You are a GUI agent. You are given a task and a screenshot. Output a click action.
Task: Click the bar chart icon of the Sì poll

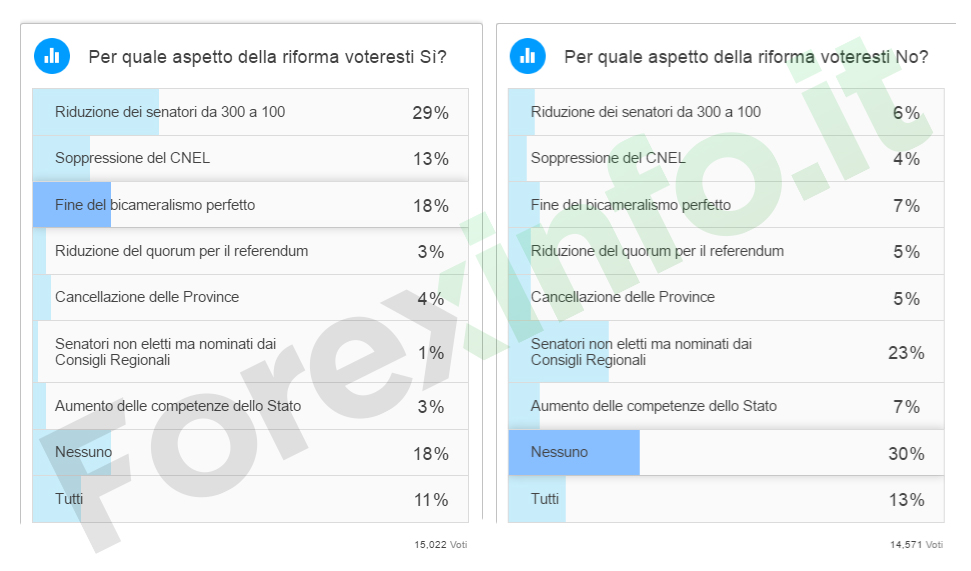tap(52, 56)
